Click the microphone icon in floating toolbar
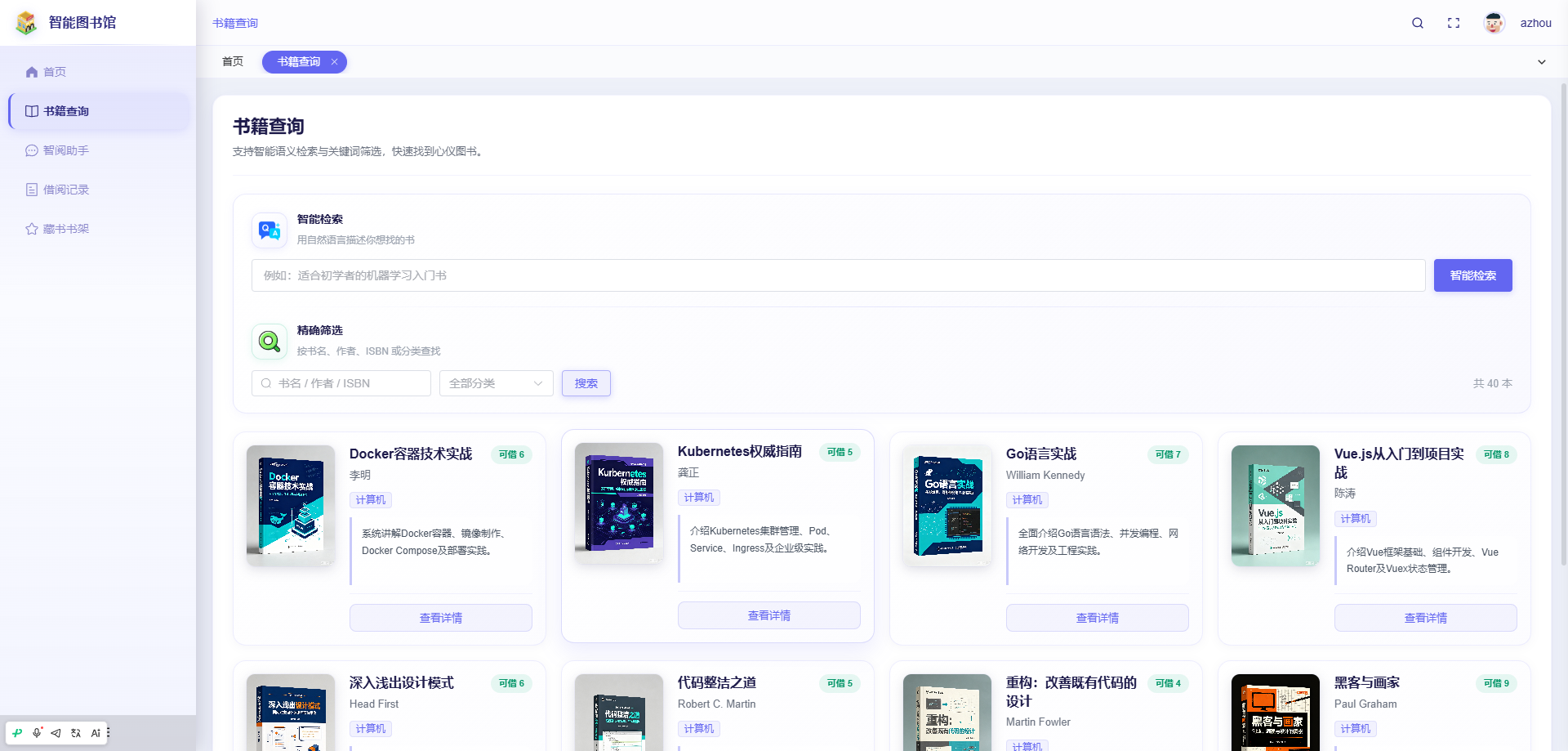 click(37, 733)
